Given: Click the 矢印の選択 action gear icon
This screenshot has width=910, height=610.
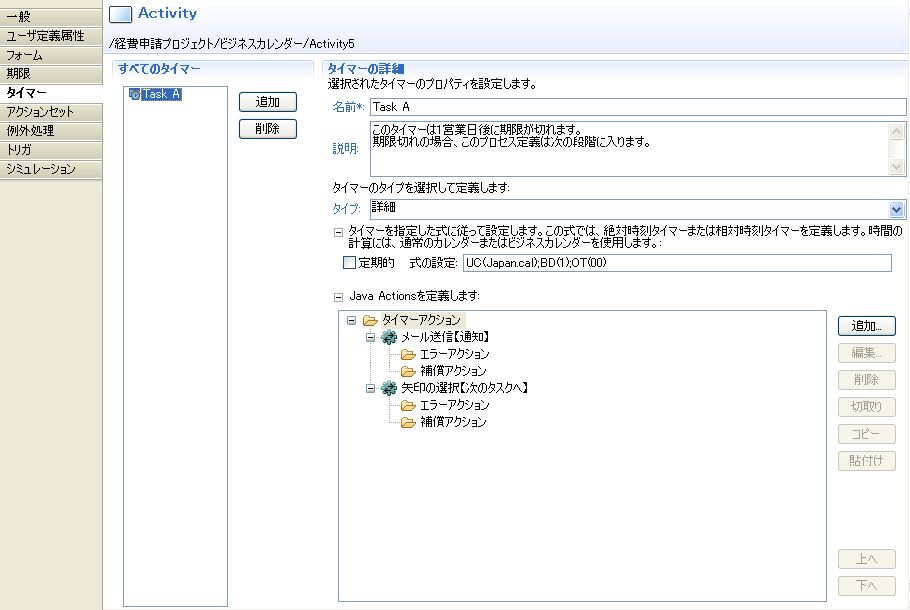Looking at the screenshot, I should coord(389,388).
